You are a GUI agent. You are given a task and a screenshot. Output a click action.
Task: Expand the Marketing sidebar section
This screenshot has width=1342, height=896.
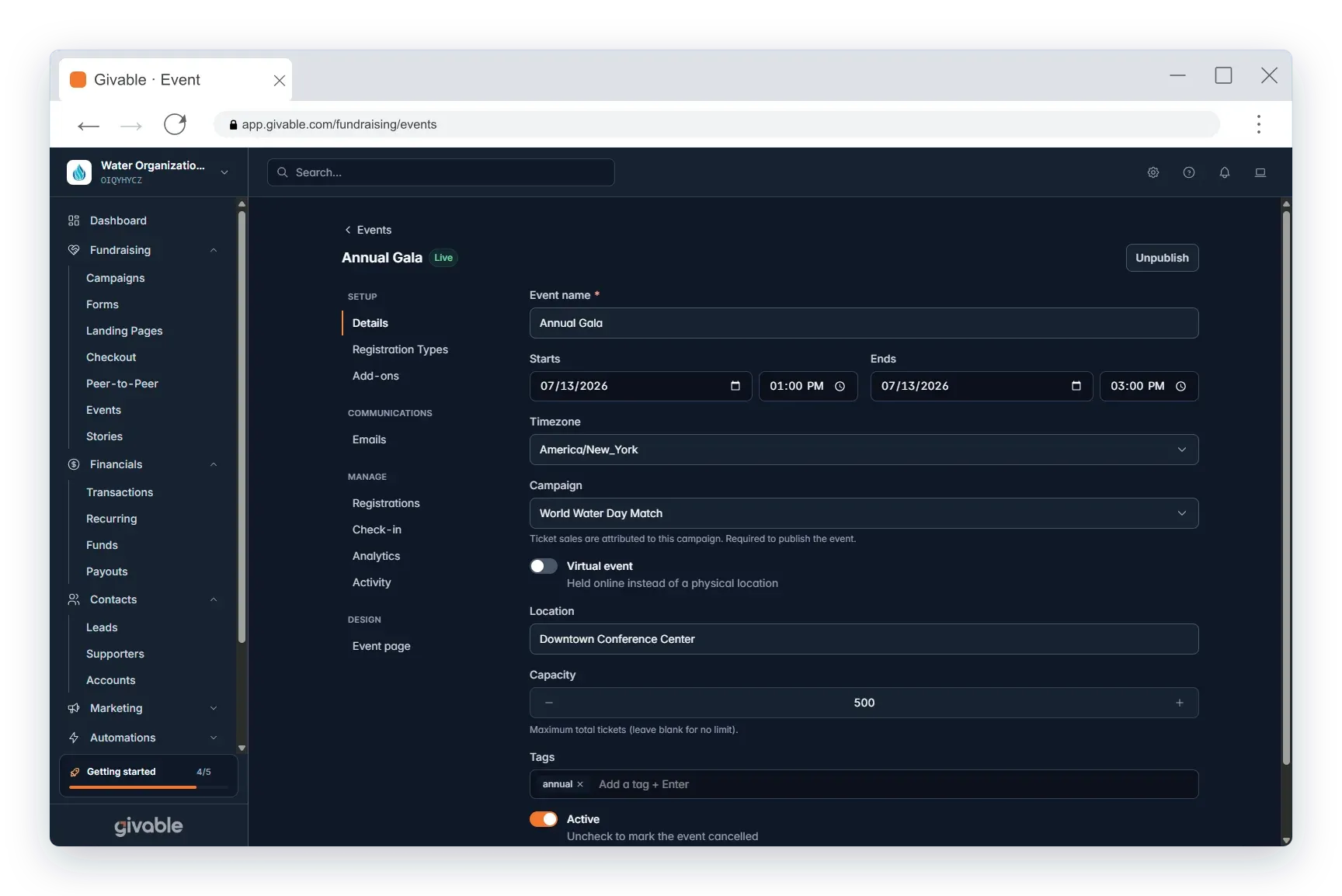(144, 708)
